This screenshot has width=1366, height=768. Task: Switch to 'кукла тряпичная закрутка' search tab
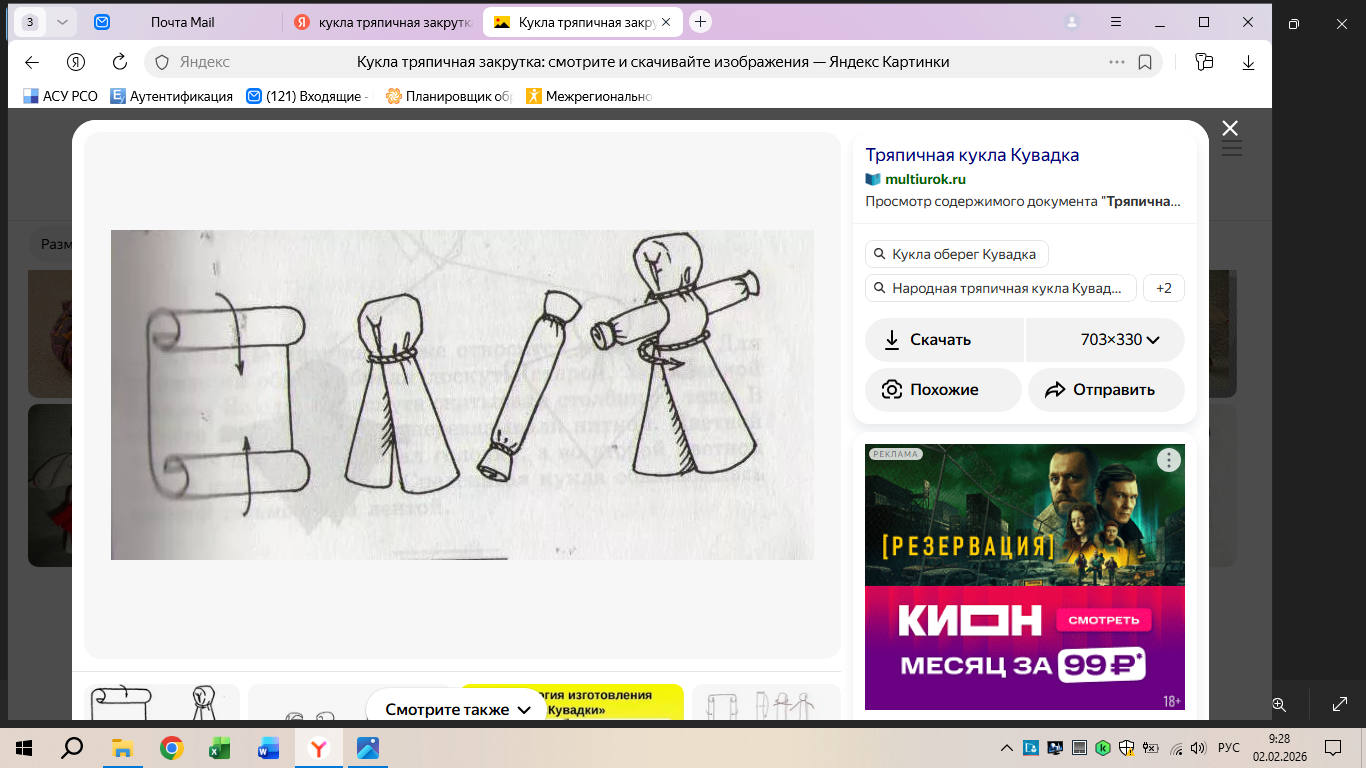(x=383, y=22)
